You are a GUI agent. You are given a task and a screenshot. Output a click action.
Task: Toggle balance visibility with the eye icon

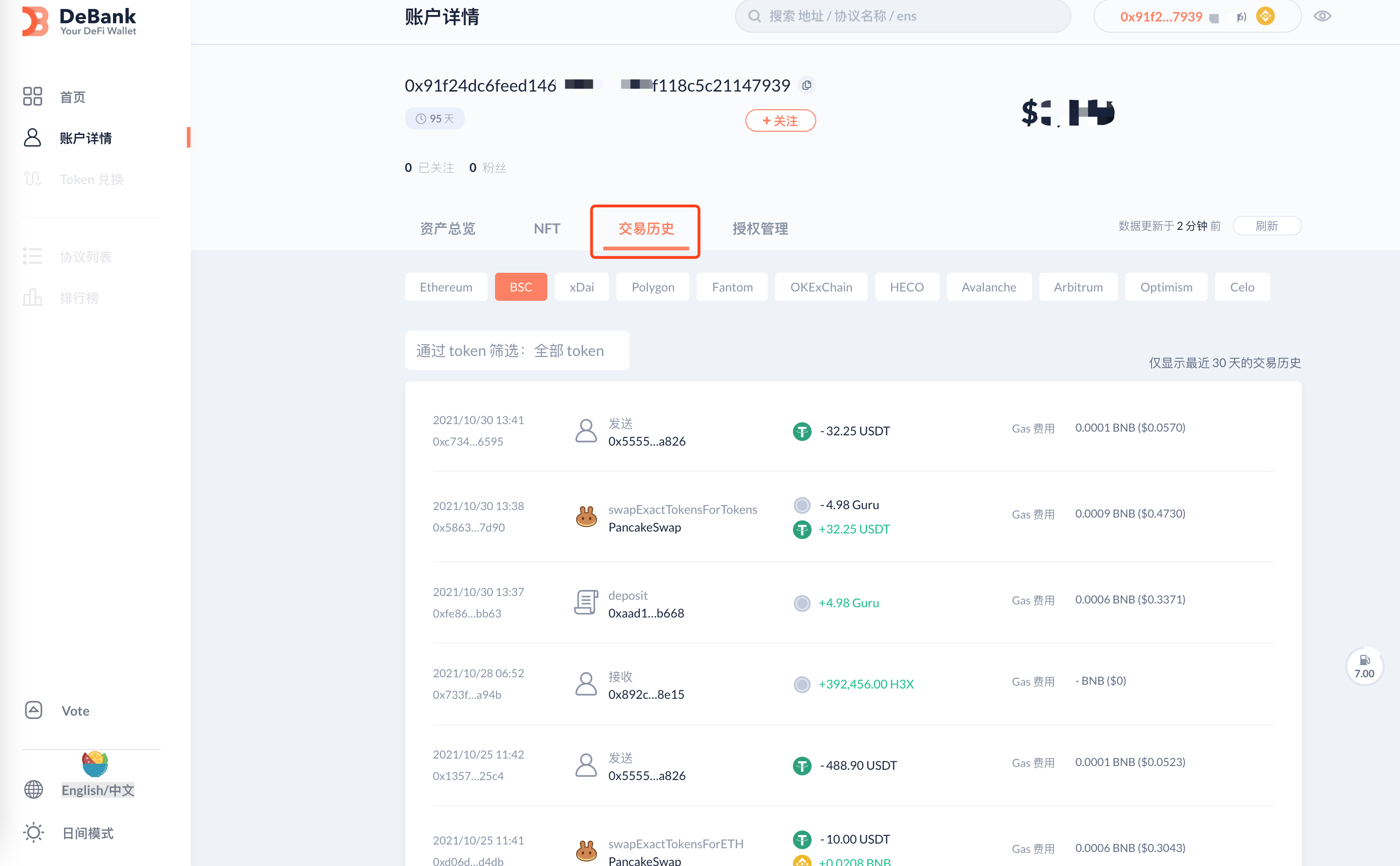[1322, 17]
